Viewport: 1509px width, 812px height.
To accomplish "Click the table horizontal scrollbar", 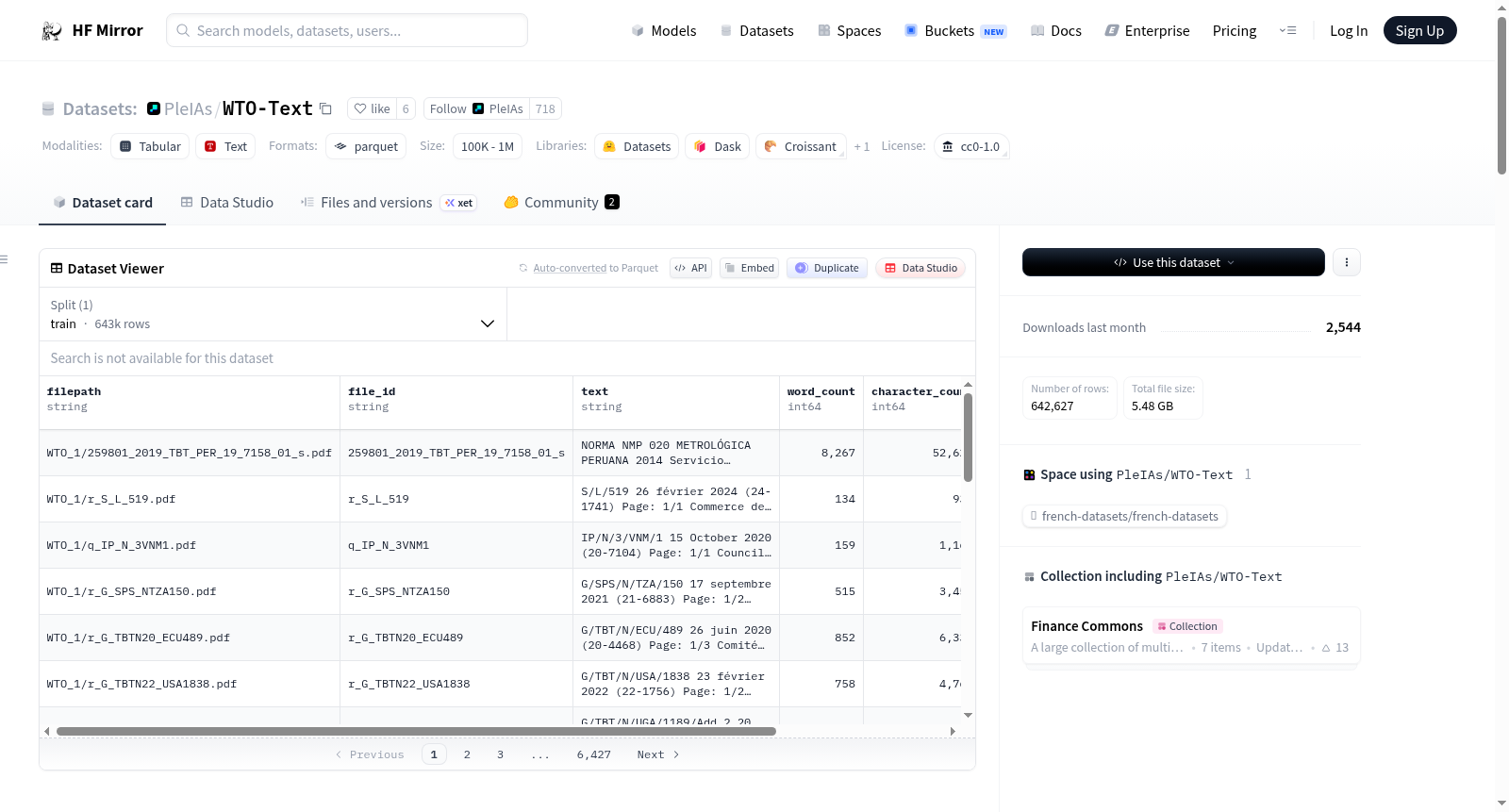I will pos(416,731).
